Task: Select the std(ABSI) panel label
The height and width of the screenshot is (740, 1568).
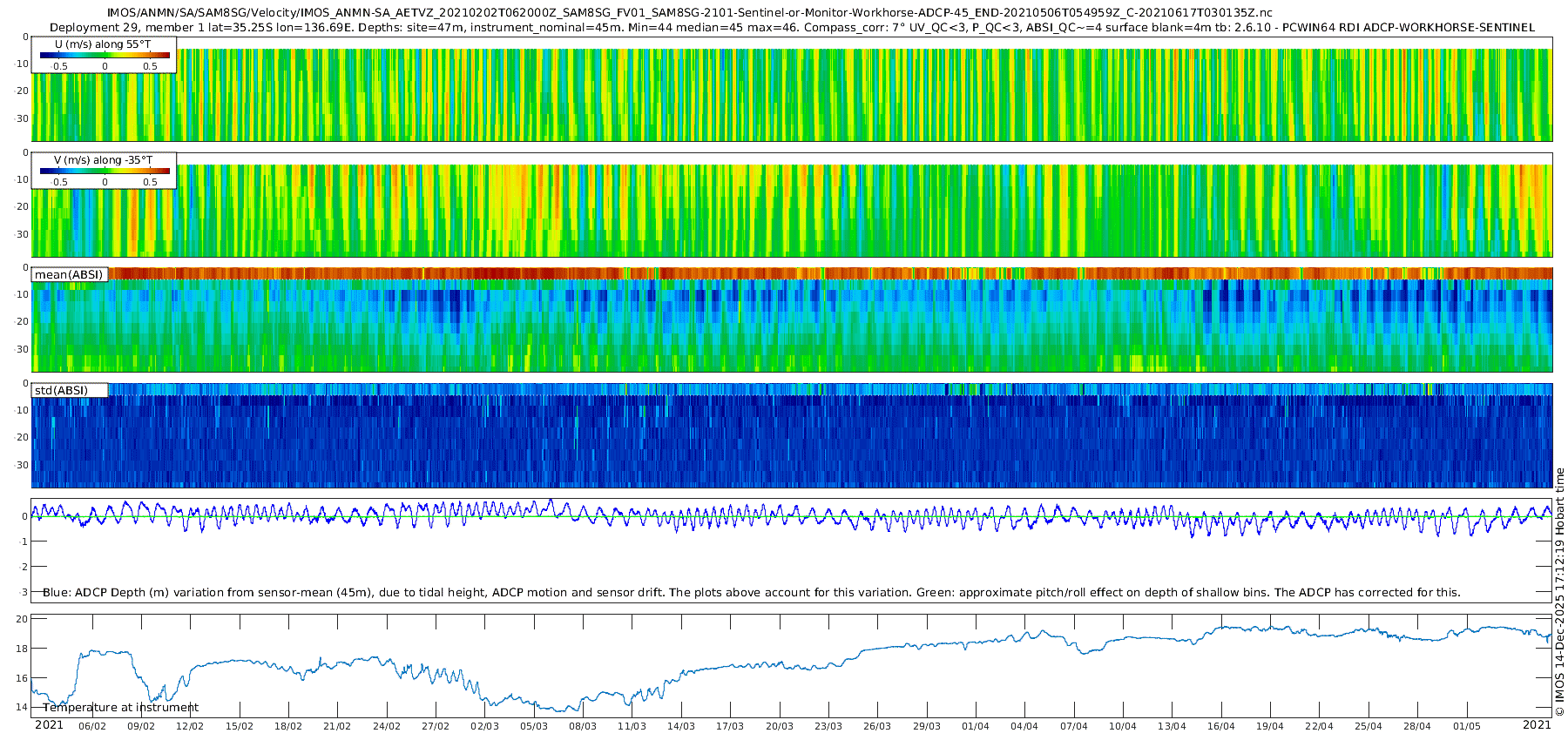Action: click(x=62, y=390)
